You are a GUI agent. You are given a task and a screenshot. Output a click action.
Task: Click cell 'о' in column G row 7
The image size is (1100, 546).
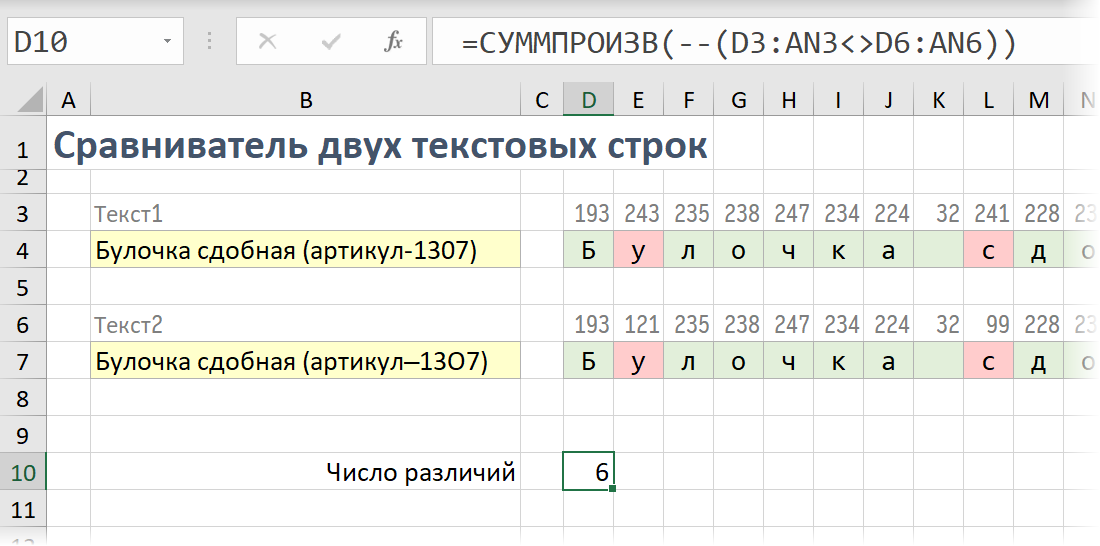(739, 361)
